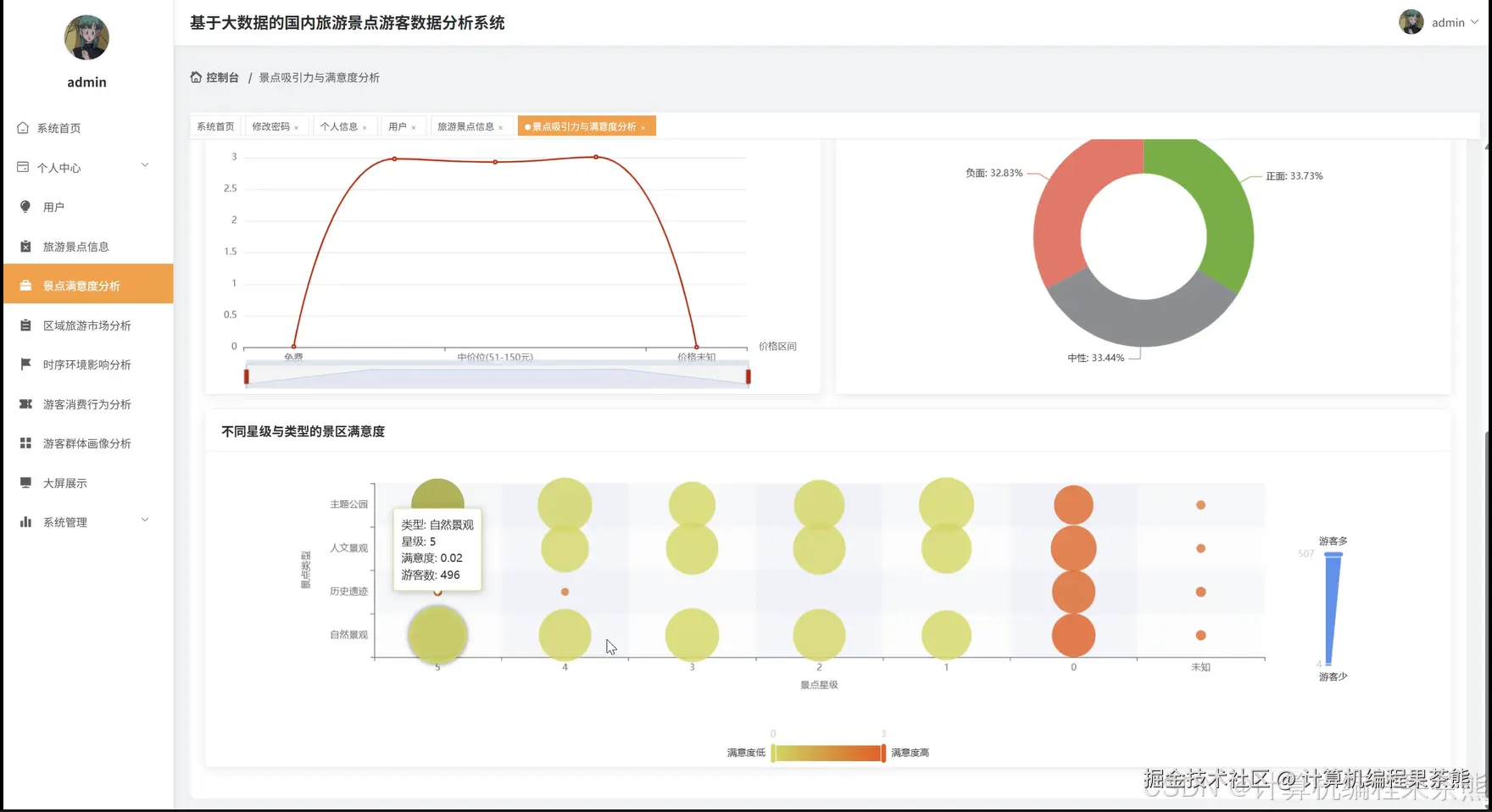The height and width of the screenshot is (812, 1492).
Task: Click the 系统首页 label in the sidebar
Action: click(58, 128)
